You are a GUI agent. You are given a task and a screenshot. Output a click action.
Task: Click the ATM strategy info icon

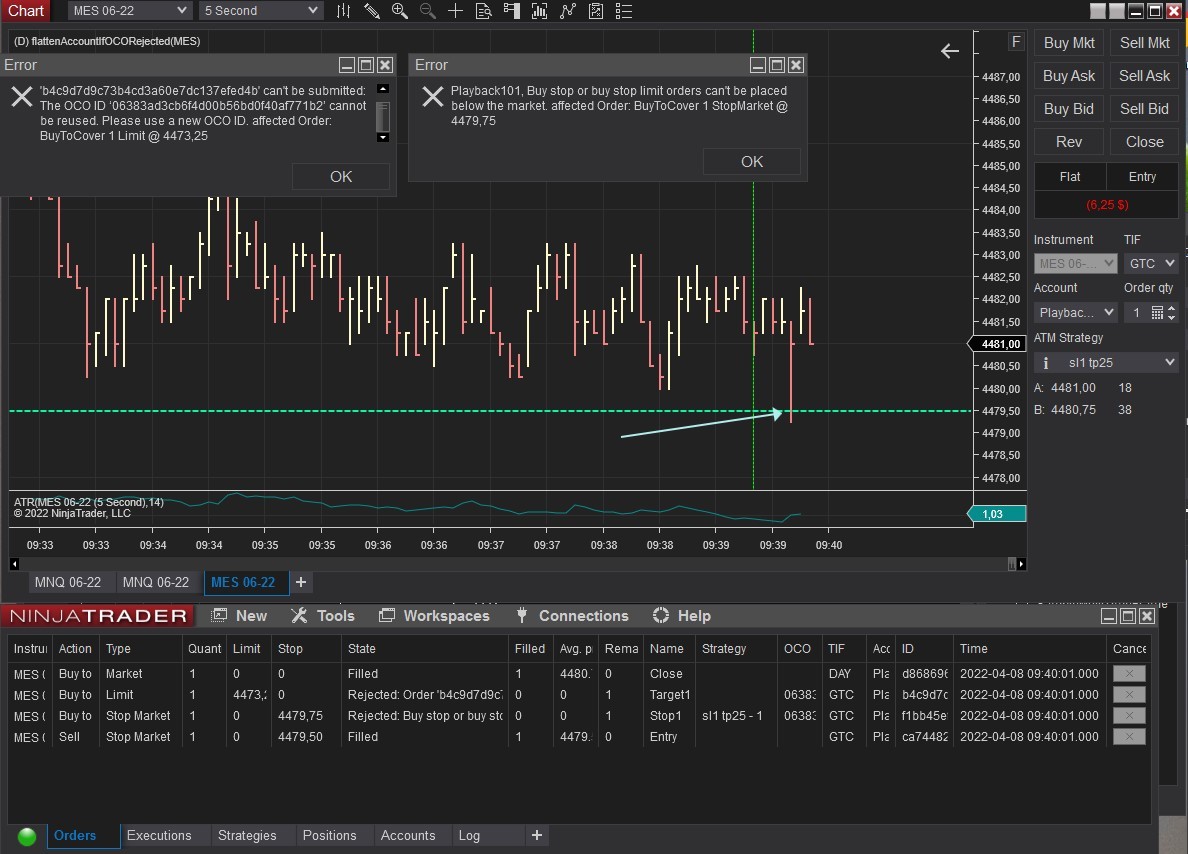pyautogui.click(x=1045, y=363)
